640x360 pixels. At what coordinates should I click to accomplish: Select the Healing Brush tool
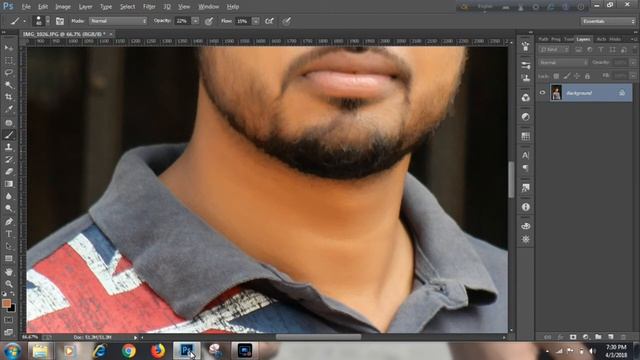click(9, 122)
